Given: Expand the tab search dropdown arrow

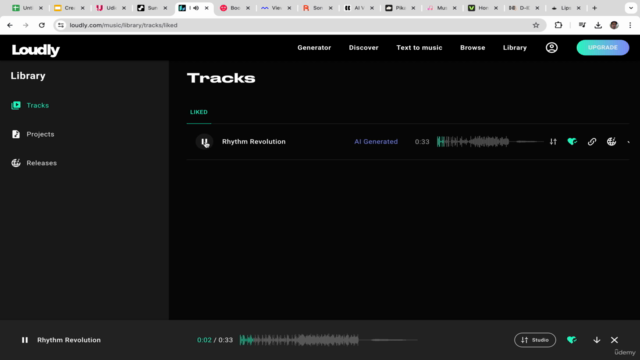Looking at the screenshot, I should pyautogui.click(x=631, y=8).
